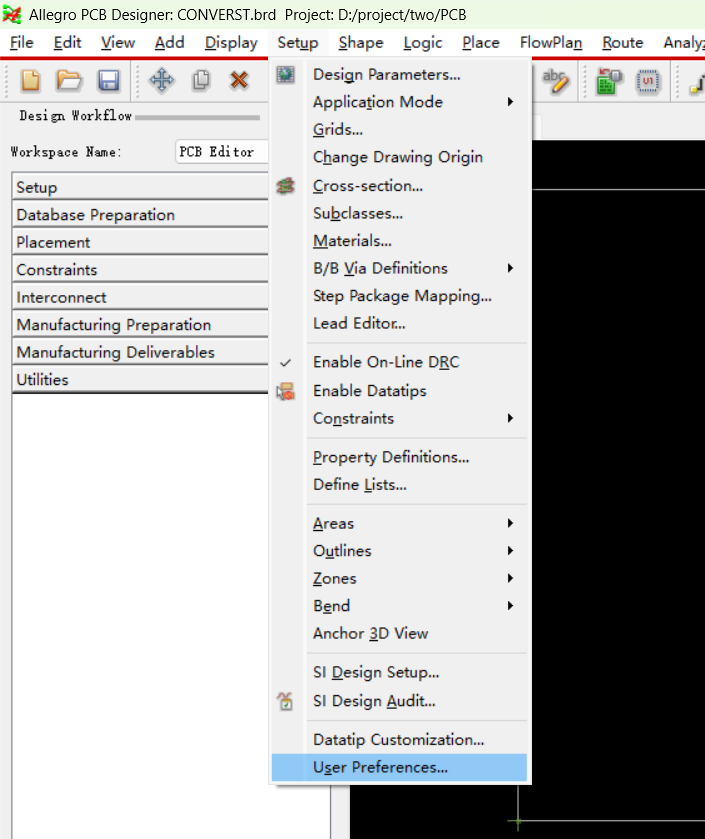Open Materials menu entry
The image size is (705, 839).
click(399, 241)
